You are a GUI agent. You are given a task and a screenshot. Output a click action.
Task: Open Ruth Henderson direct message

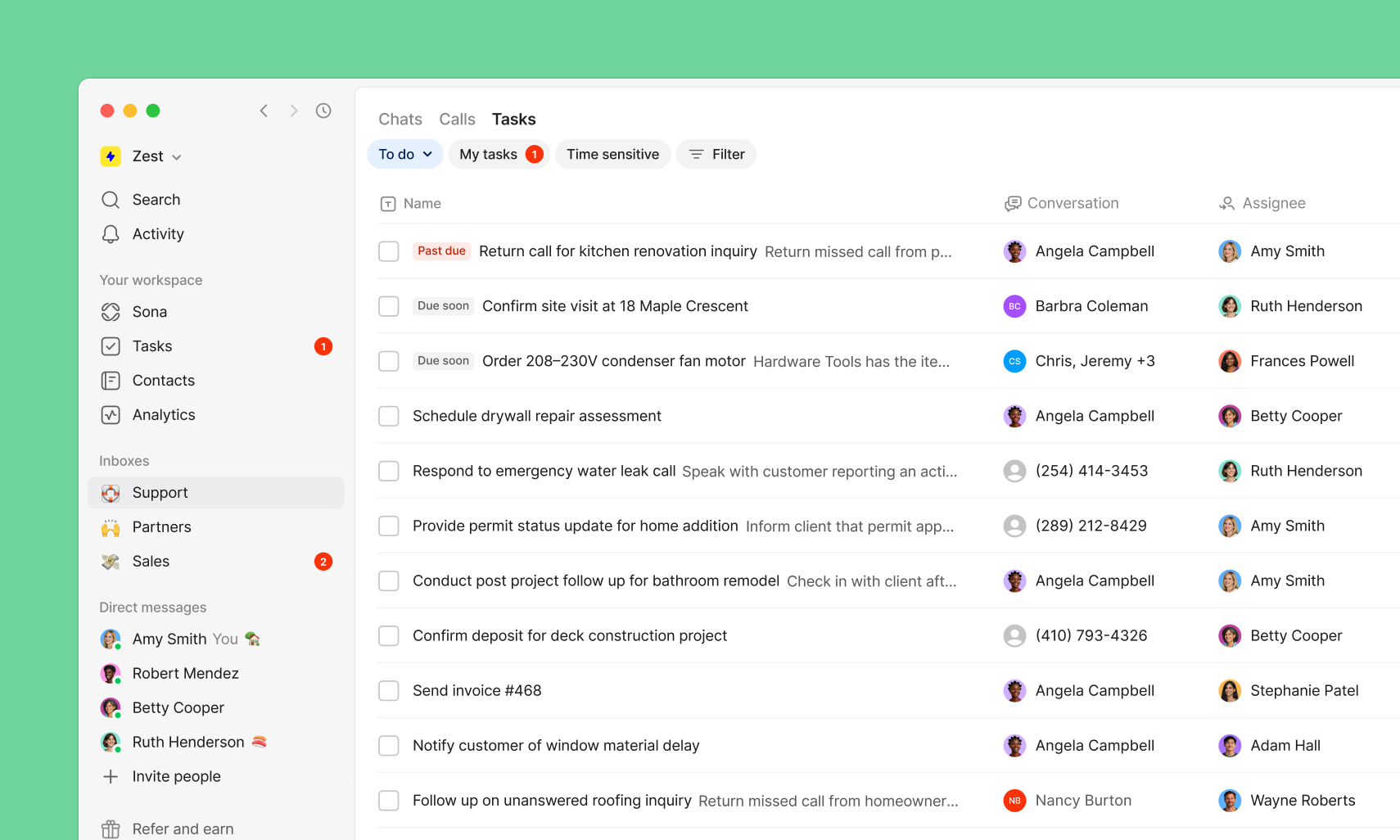point(188,743)
